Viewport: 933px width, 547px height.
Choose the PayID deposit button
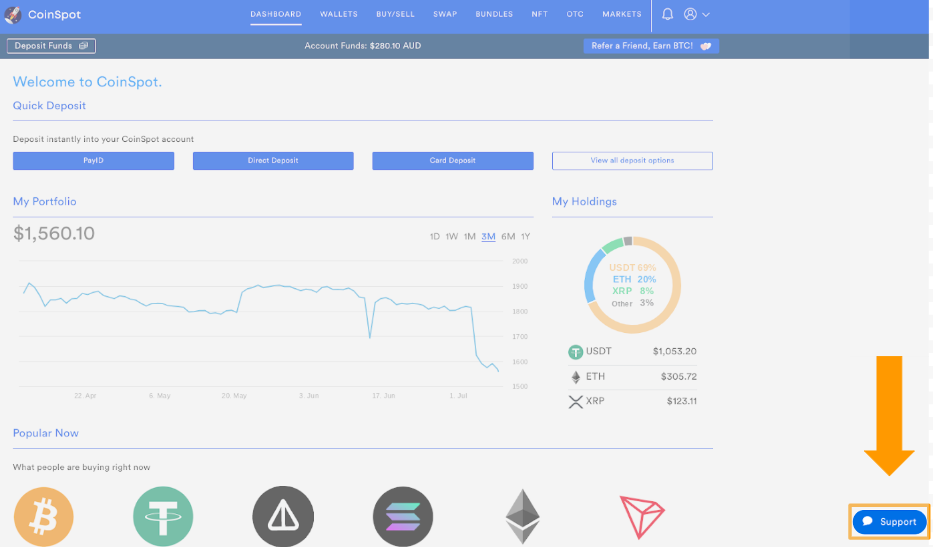click(x=93, y=161)
